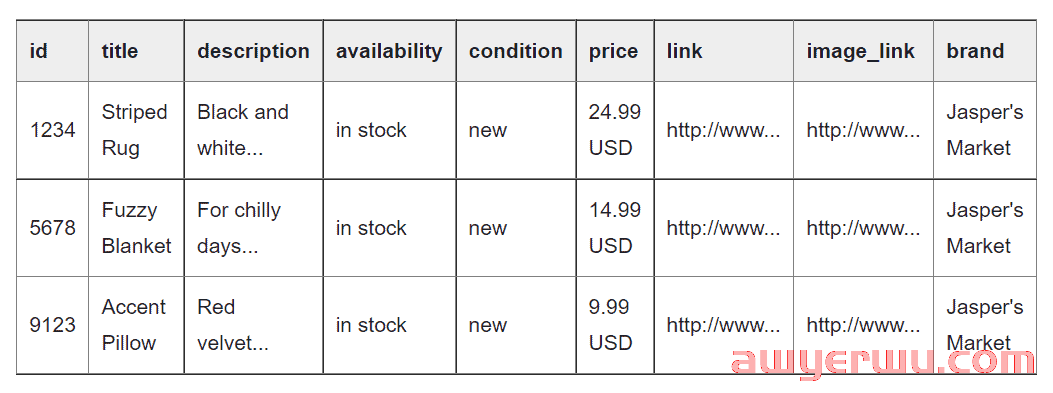Select the title column header

136,51
